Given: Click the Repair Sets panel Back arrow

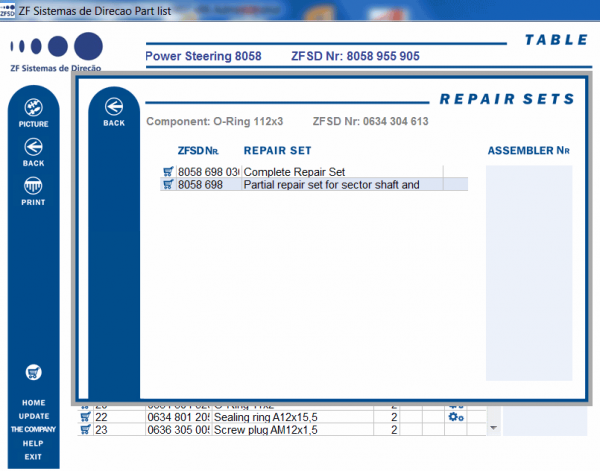Looking at the screenshot, I should coord(114,107).
